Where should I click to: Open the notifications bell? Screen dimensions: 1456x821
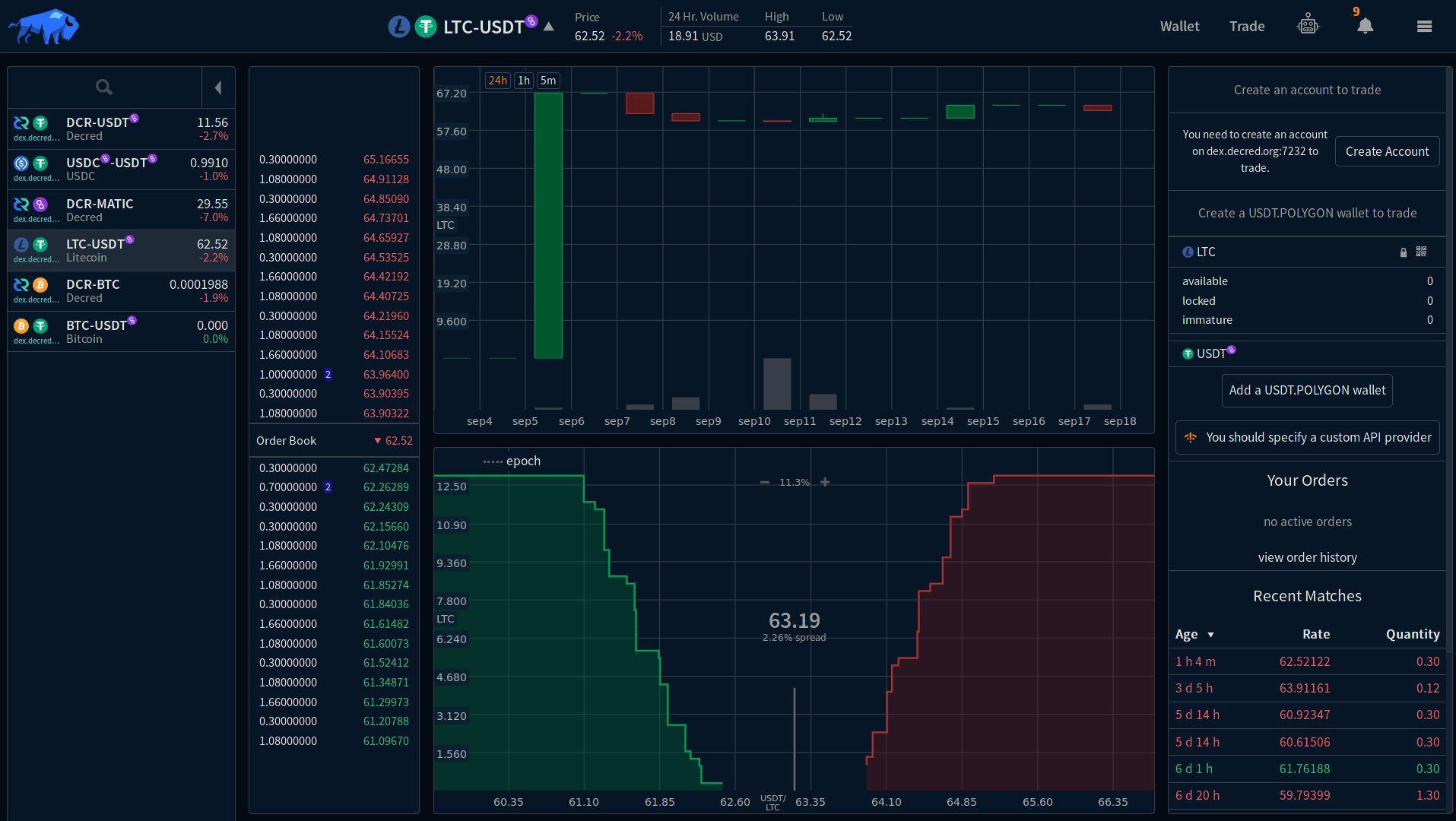[1366, 26]
